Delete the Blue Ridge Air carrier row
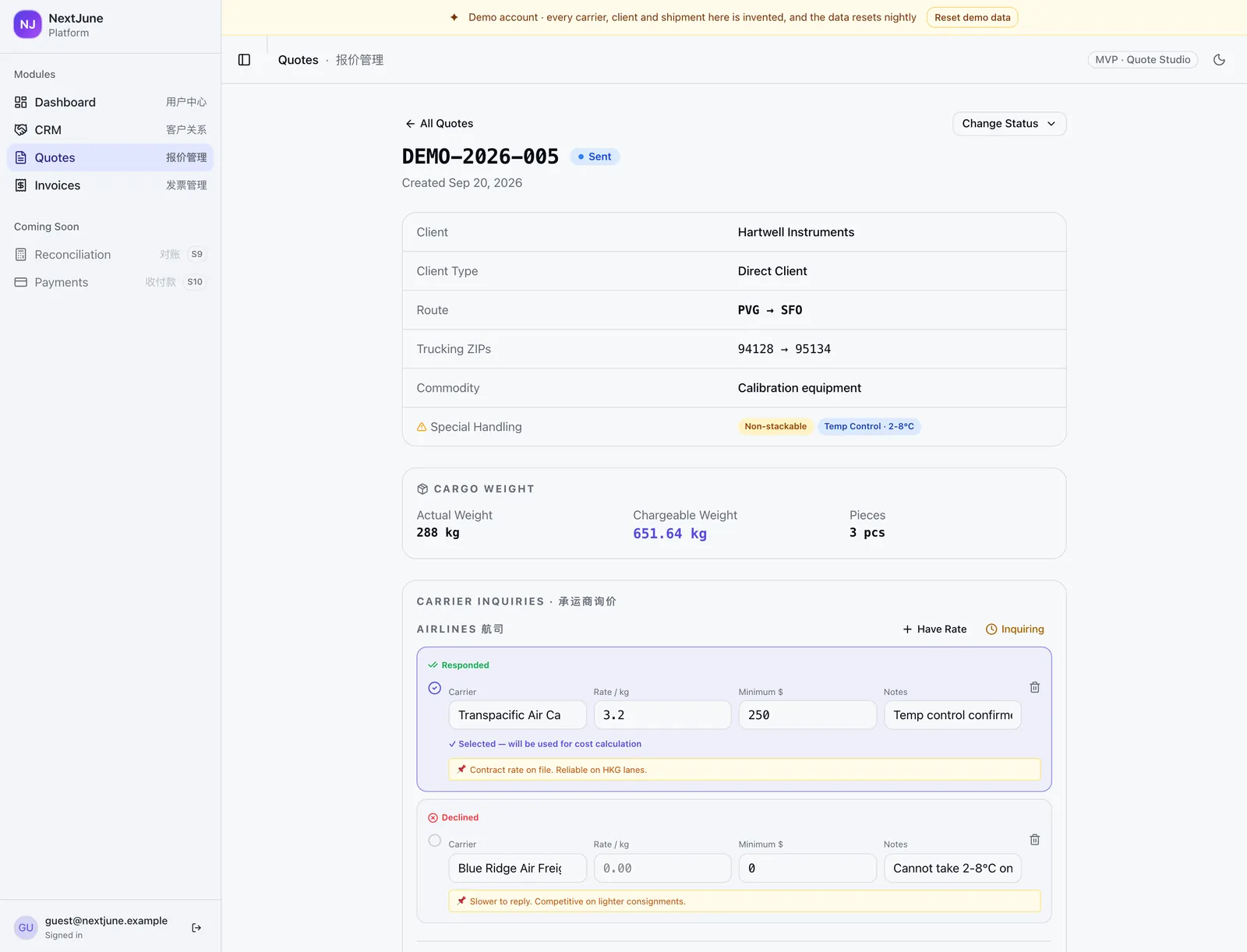The width and height of the screenshot is (1247, 952). click(x=1034, y=840)
